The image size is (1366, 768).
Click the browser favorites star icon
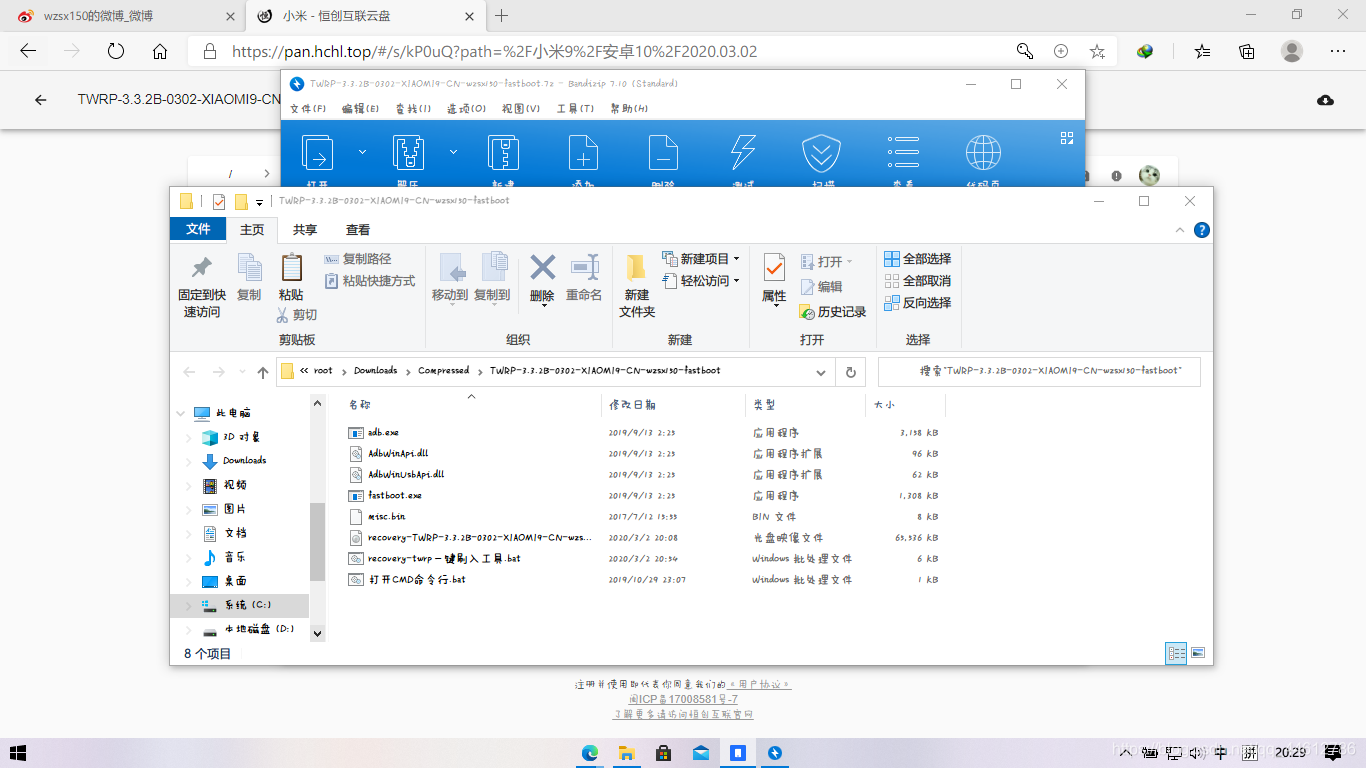(x=1097, y=51)
